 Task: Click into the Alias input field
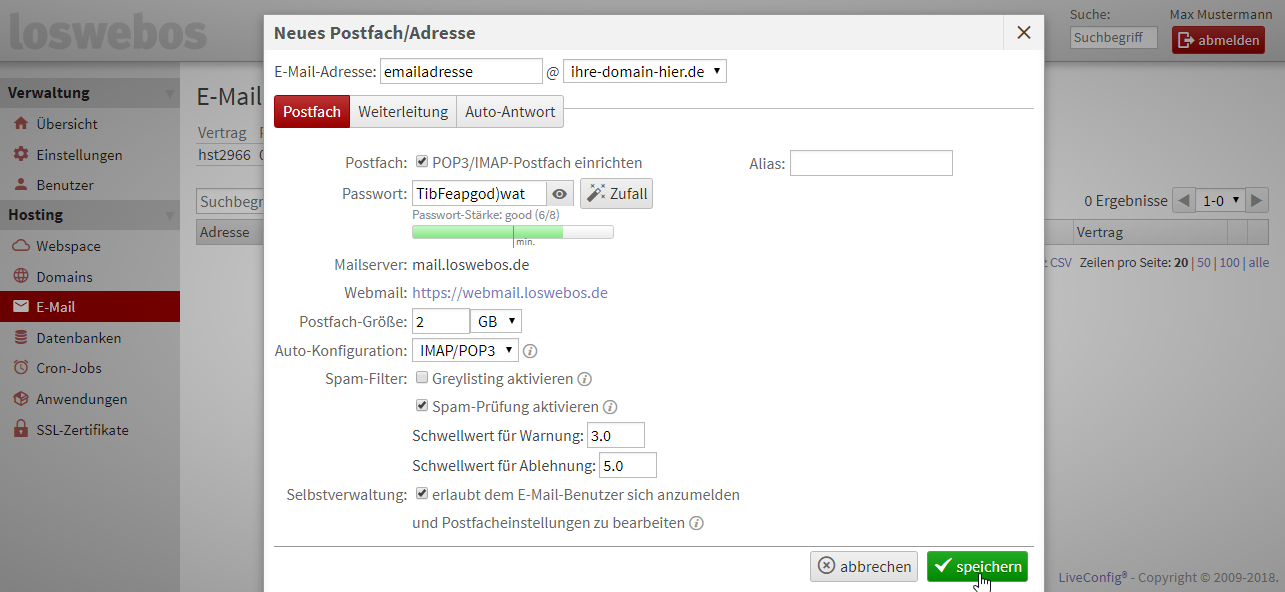[x=871, y=163]
